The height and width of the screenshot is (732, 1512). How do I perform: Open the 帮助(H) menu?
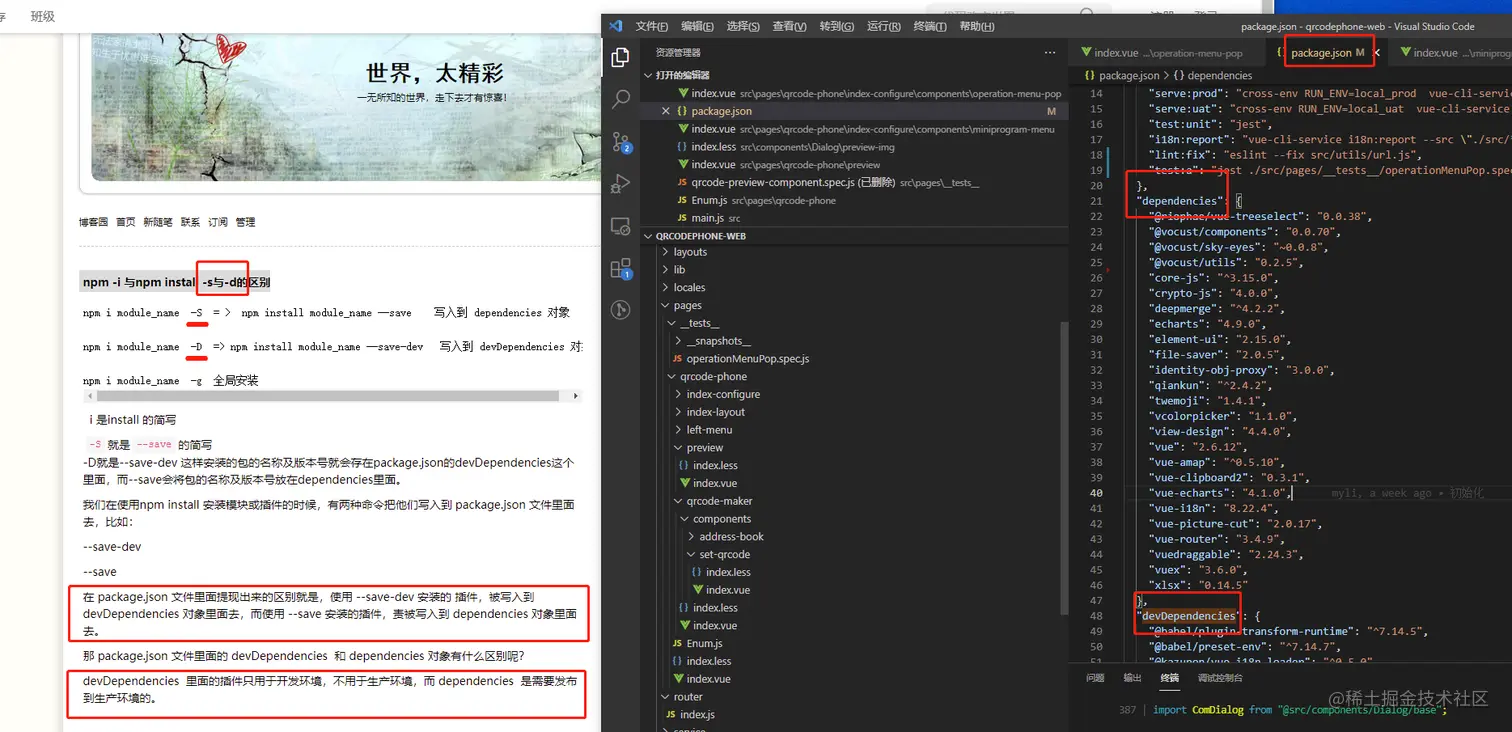click(977, 27)
